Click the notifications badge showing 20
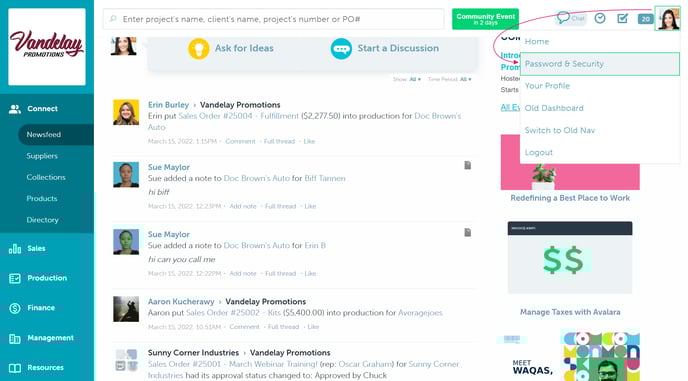The height and width of the screenshot is (381, 688). click(x=645, y=19)
